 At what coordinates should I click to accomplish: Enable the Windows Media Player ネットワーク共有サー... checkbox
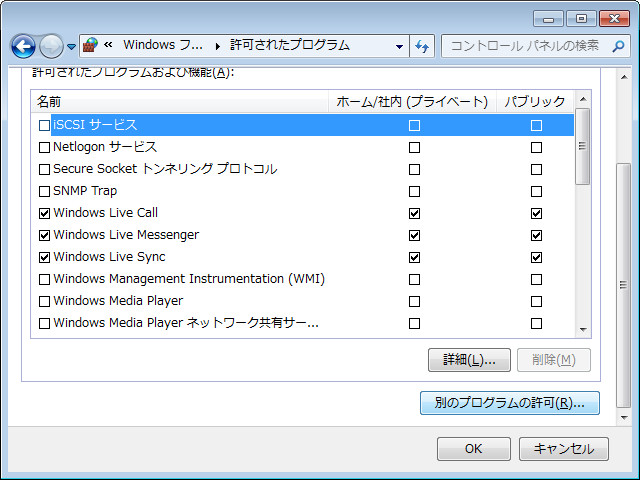pyautogui.click(x=44, y=324)
